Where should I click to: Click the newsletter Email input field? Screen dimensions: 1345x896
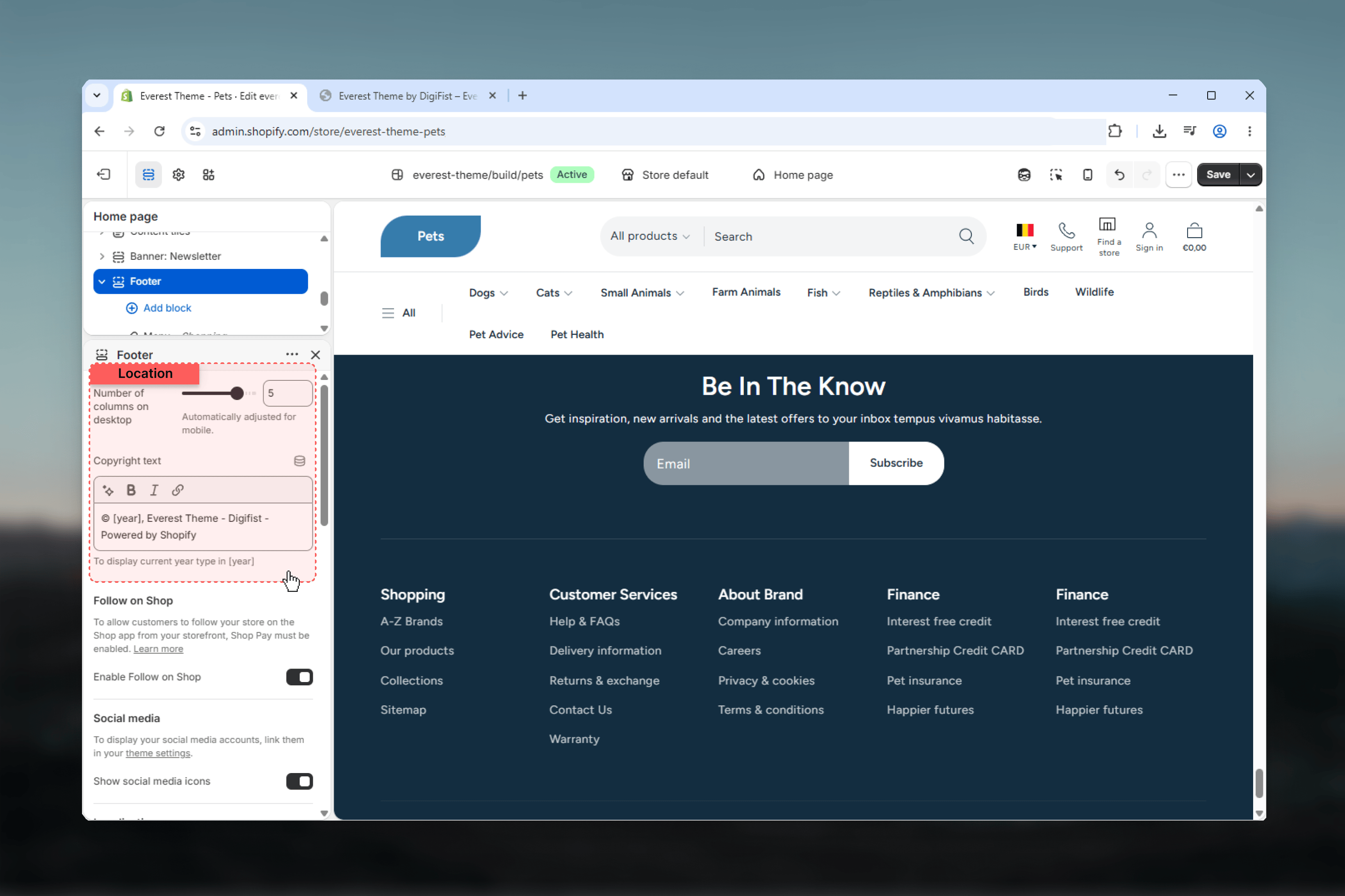pos(746,463)
